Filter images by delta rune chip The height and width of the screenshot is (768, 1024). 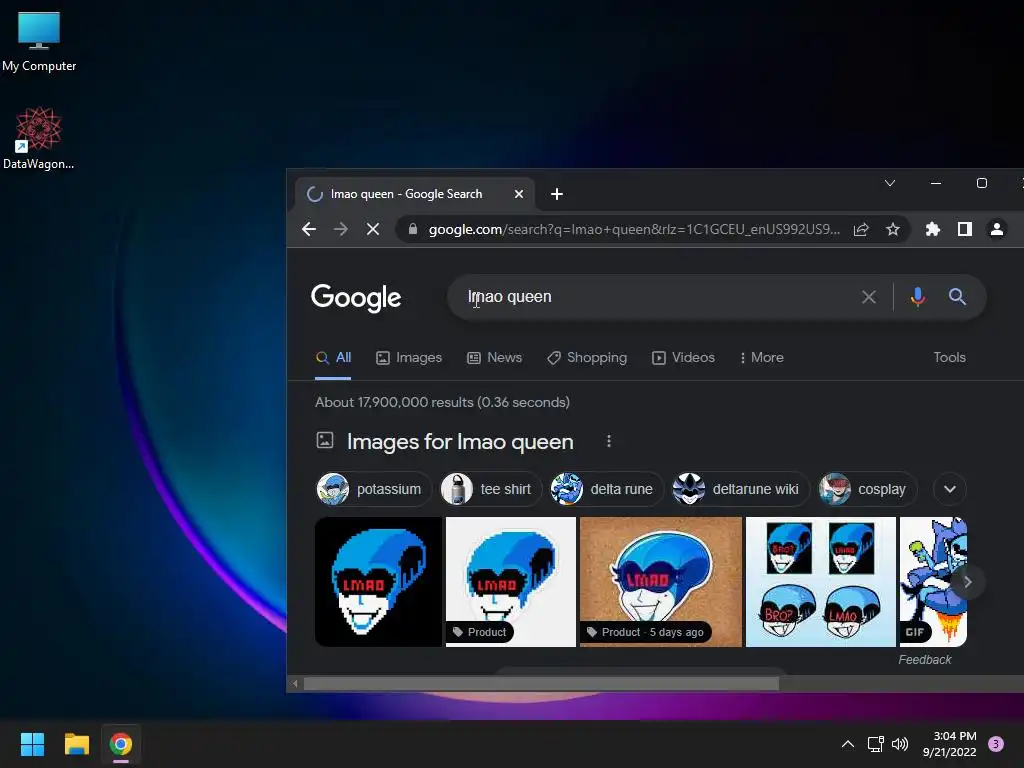[606, 489]
